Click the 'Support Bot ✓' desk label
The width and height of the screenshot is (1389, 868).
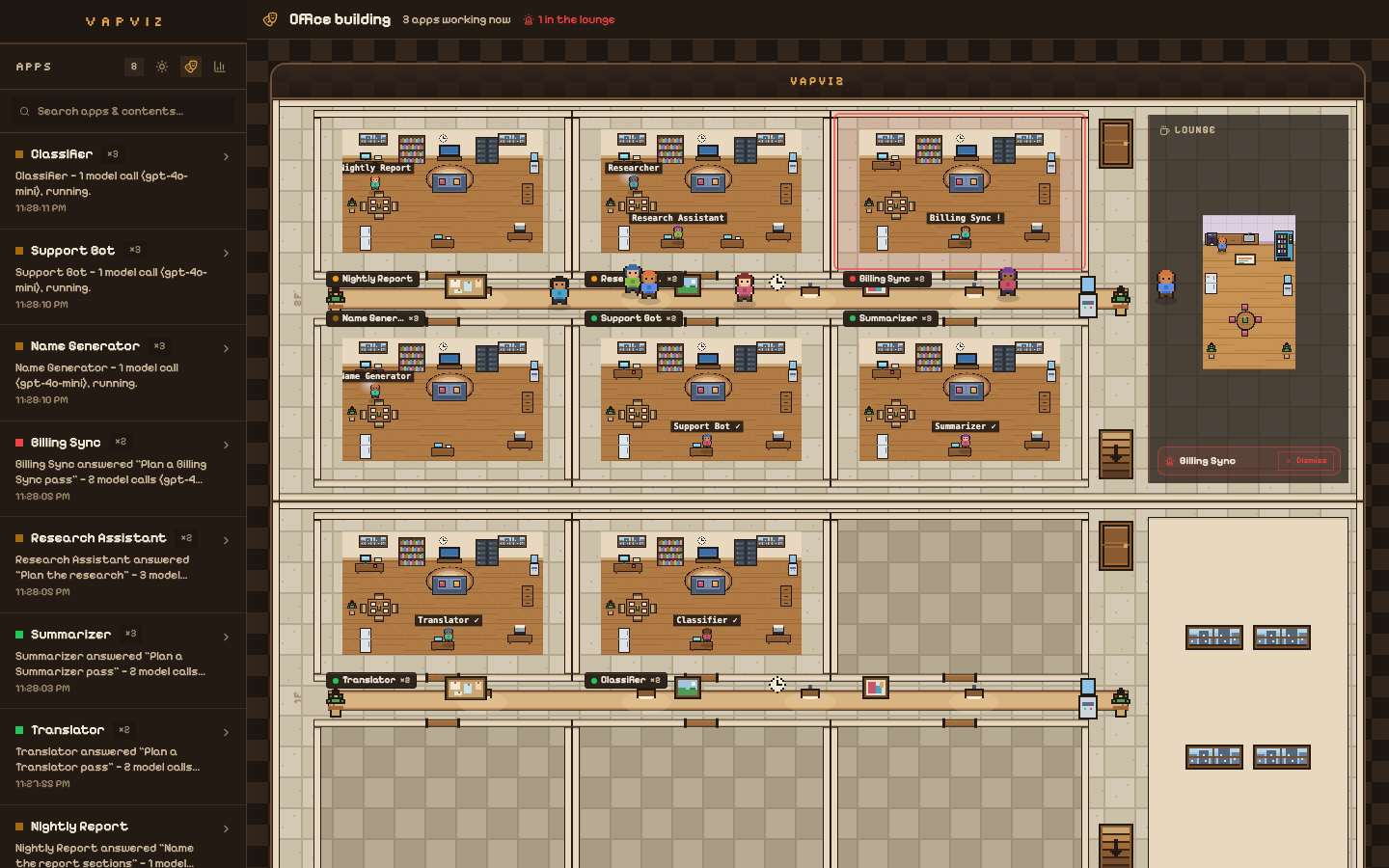(707, 426)
